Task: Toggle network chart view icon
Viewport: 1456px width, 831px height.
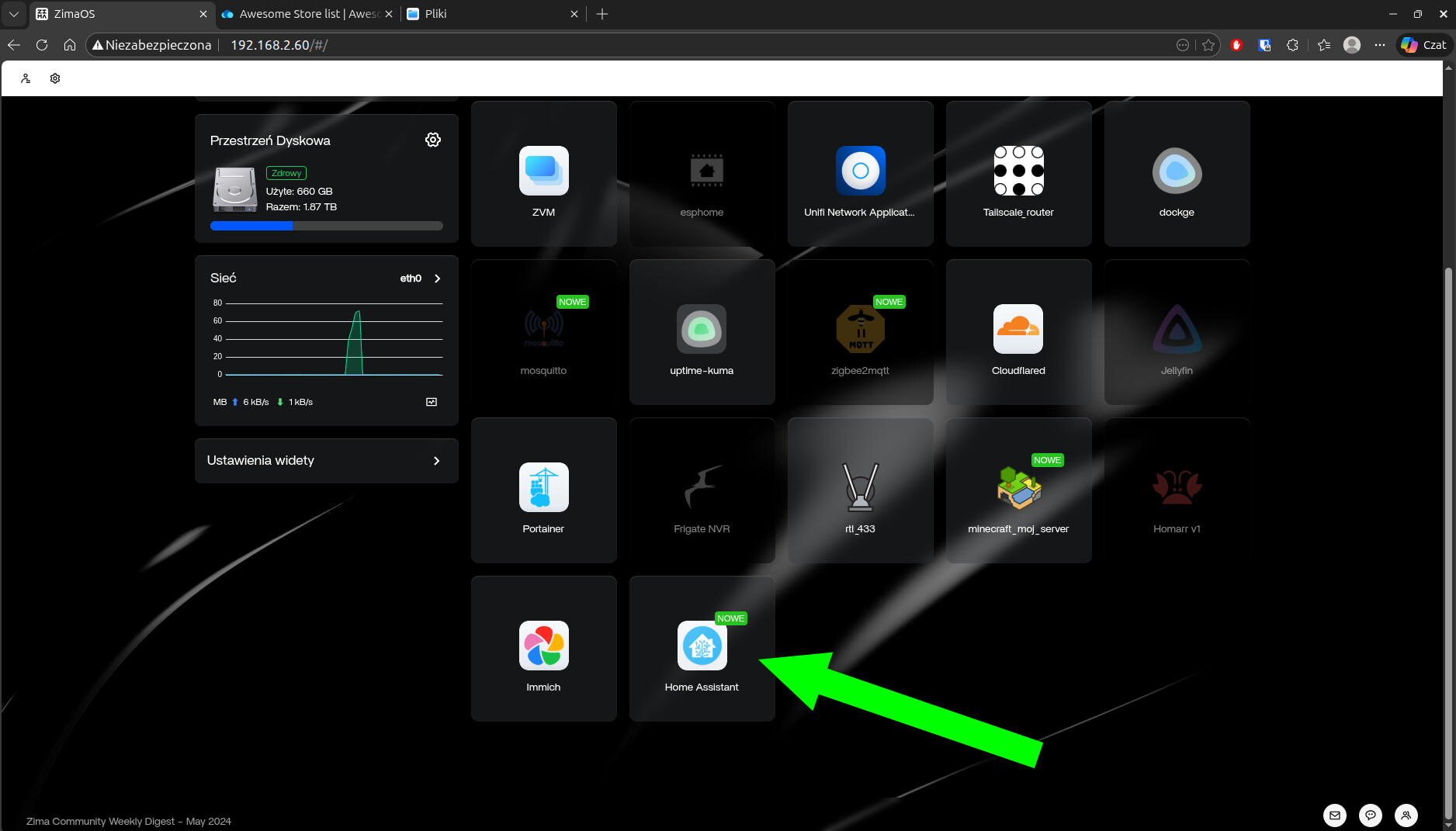Action: (432, 402)
